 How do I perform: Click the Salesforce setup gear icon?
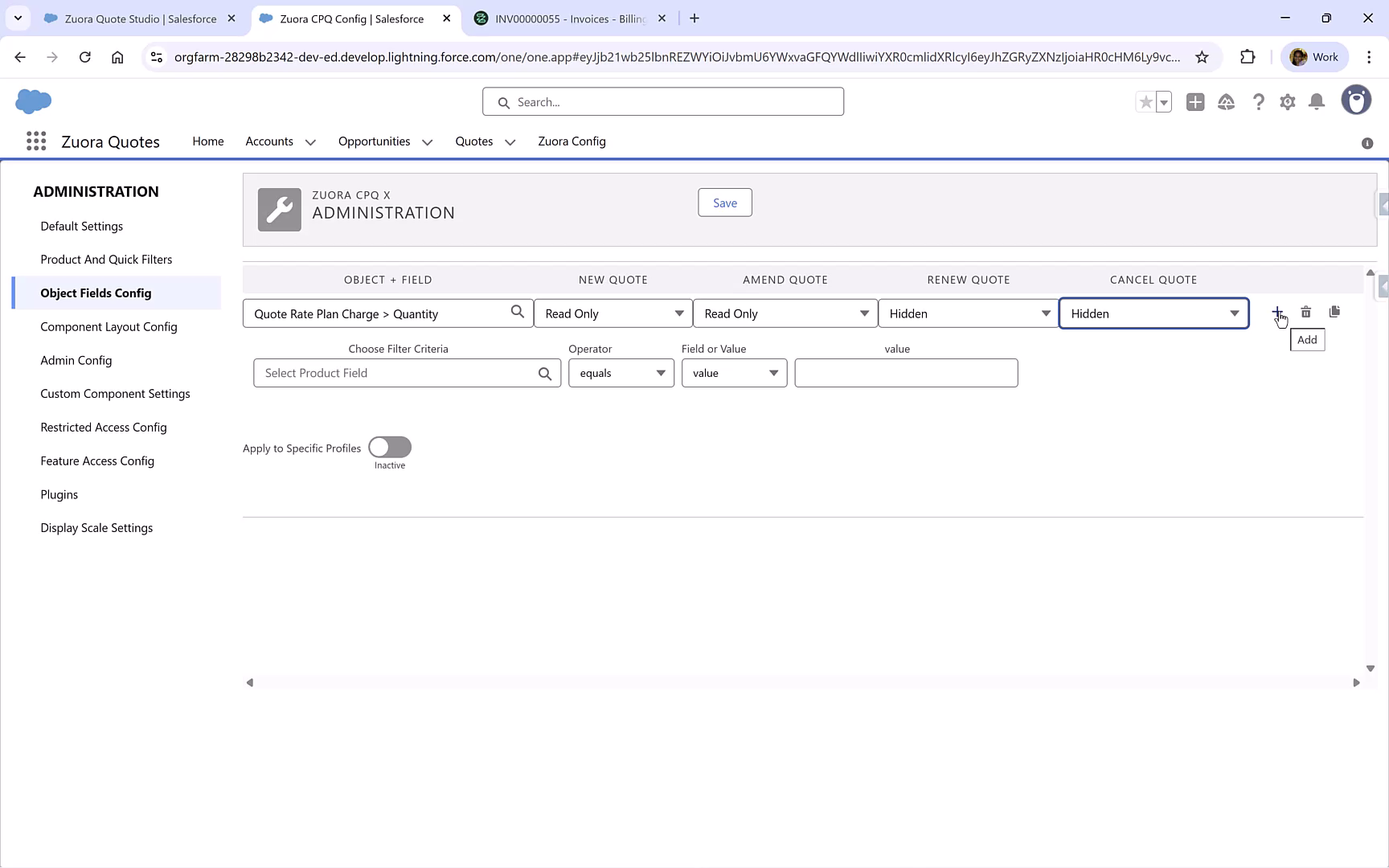pos(1287,102)
